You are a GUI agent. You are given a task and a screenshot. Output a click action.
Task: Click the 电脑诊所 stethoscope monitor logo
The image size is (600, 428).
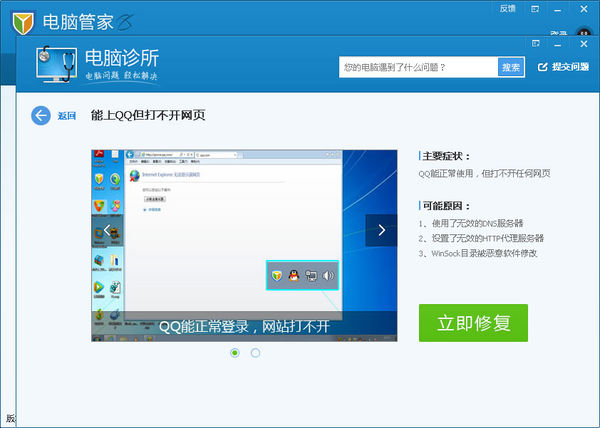pyautogui.click(x=57, y=64)
